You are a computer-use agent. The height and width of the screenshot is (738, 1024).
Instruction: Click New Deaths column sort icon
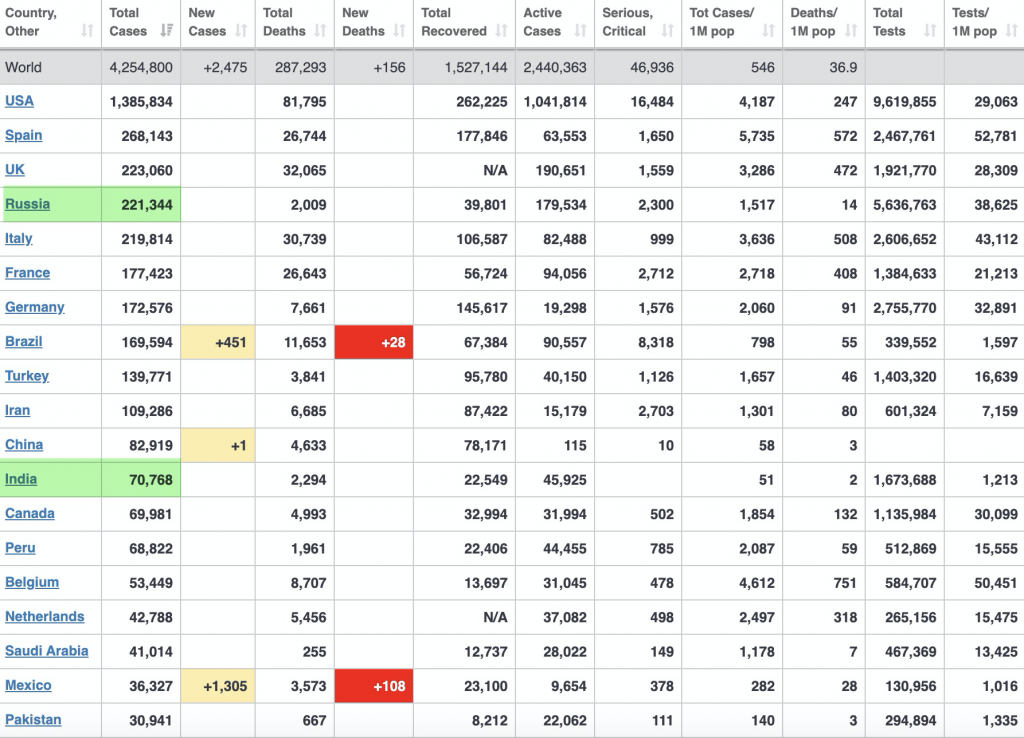pyautogui.click(x=399, y=31)
